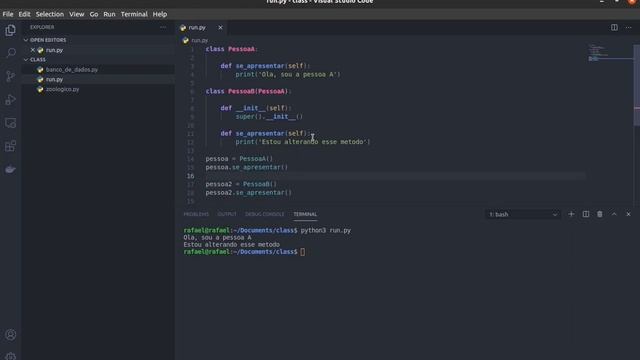640x360 pixels.
Task: Click 'pessoa2 = PessoaB()' code line
Action: click(x=241, y=184)
